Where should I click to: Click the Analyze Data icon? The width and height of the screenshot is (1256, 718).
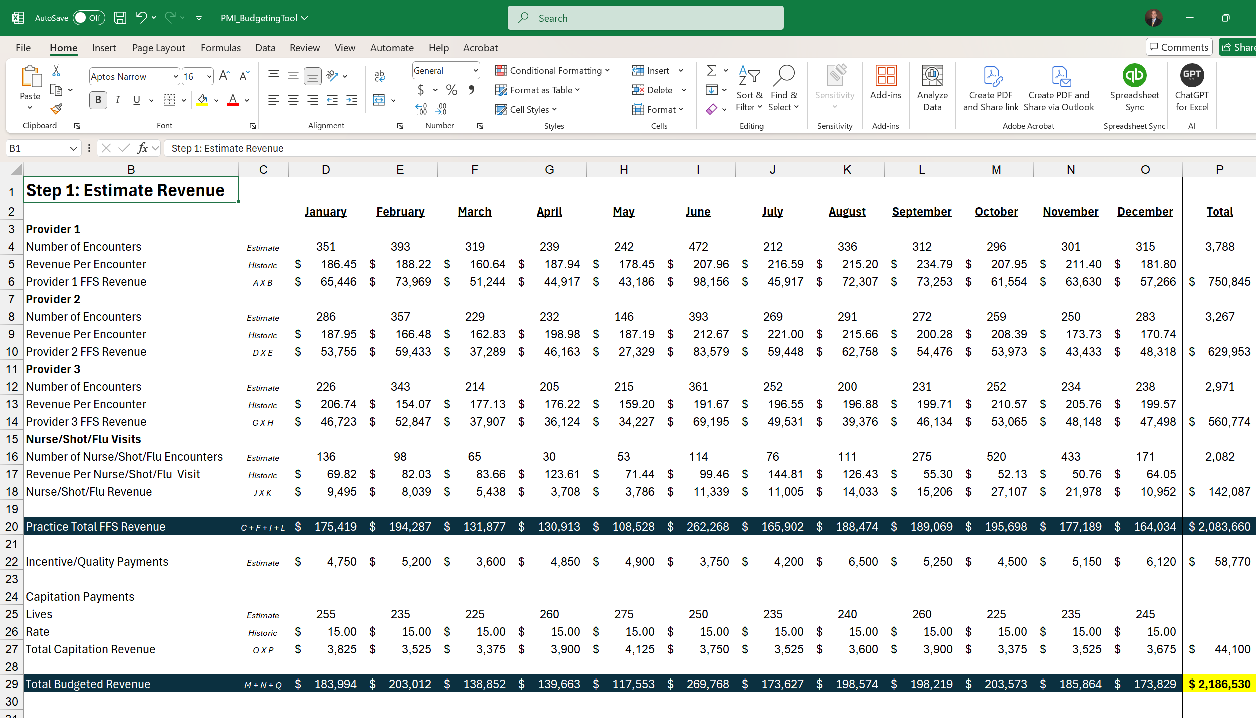click(931, 88)
